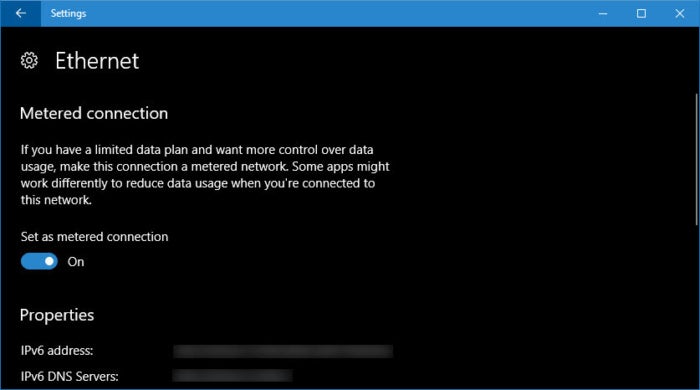The height and width of the screenshot is (390, 700).
Task: Click the Properties section heading
Action: click(x=57, y=315)
